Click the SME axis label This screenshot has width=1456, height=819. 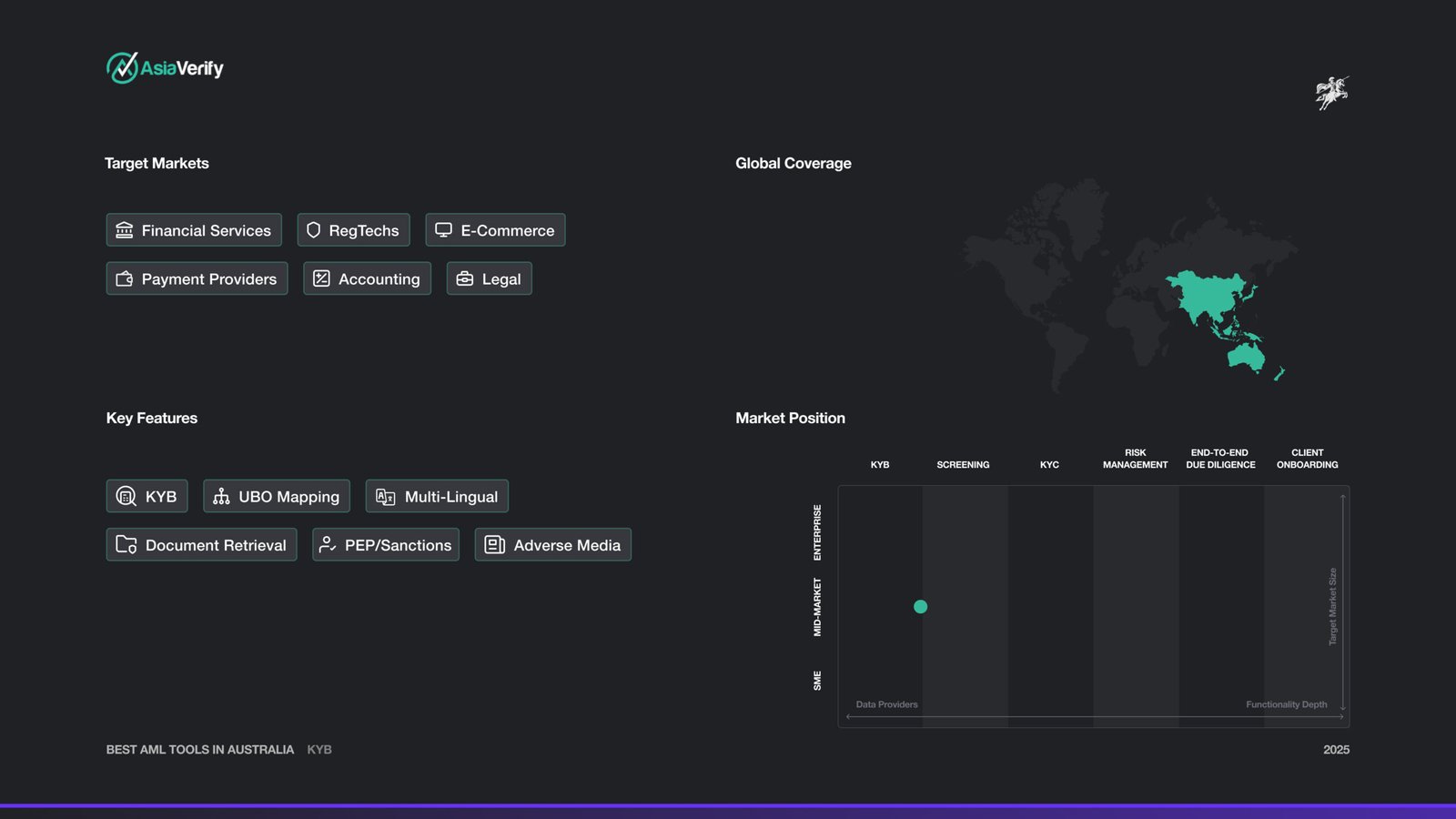(817, 681)
